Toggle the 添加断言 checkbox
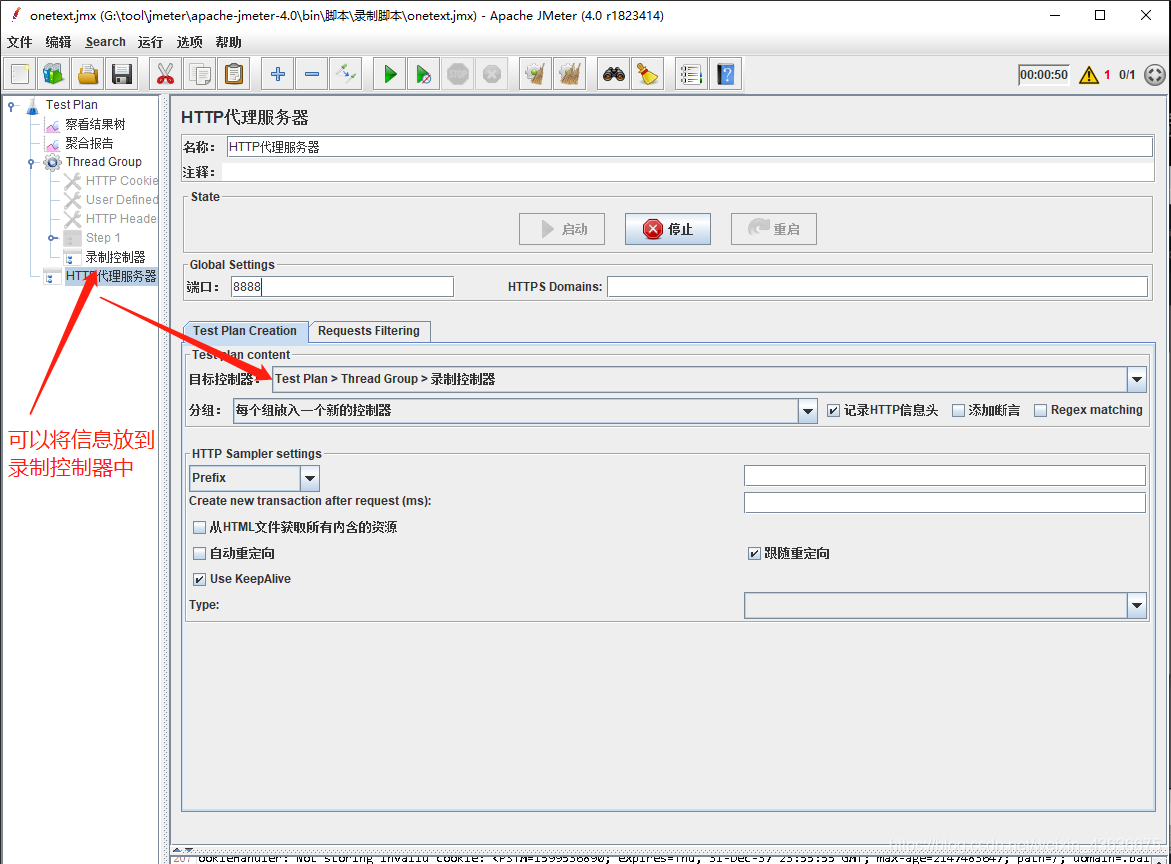 tap(958, 411)
